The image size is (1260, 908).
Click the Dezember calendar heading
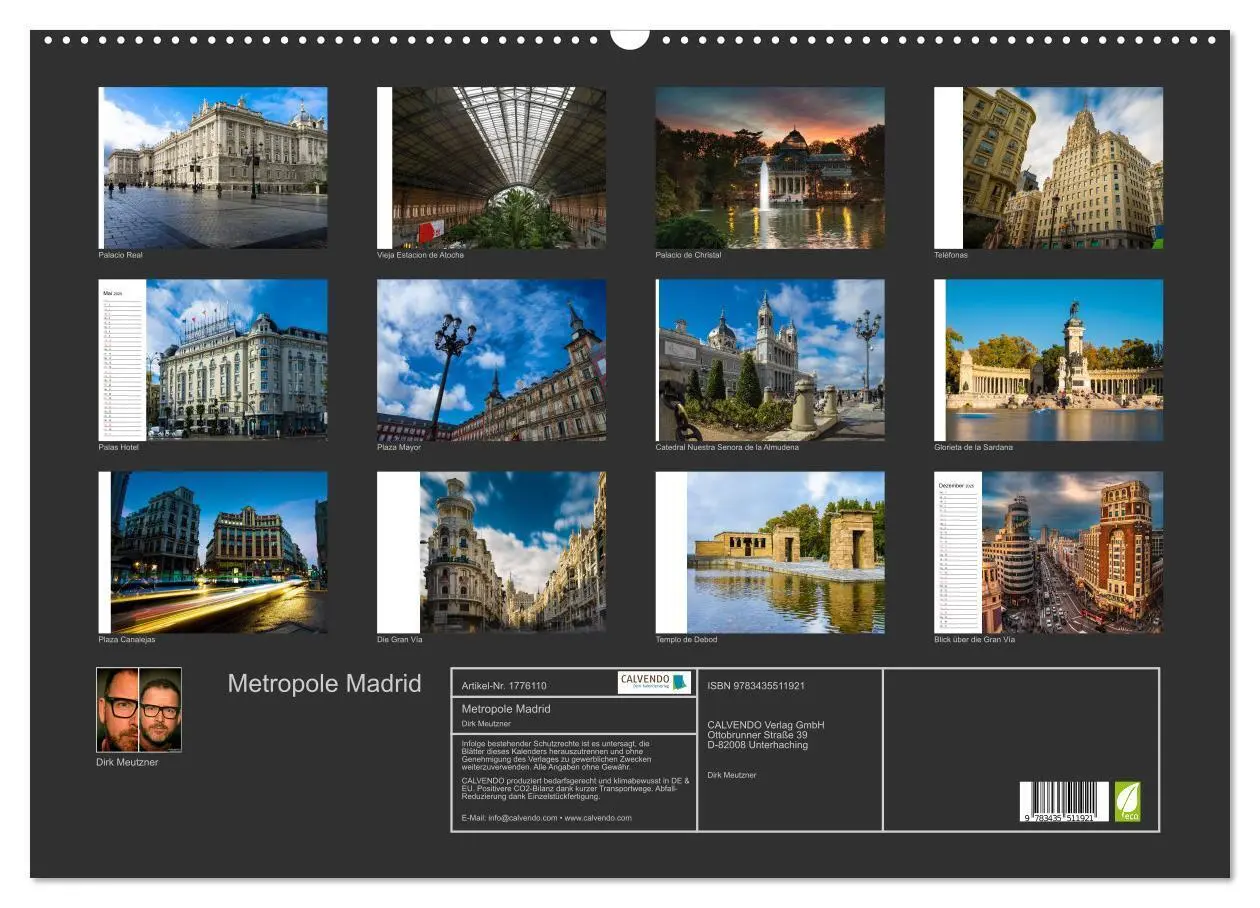point(956,485)
